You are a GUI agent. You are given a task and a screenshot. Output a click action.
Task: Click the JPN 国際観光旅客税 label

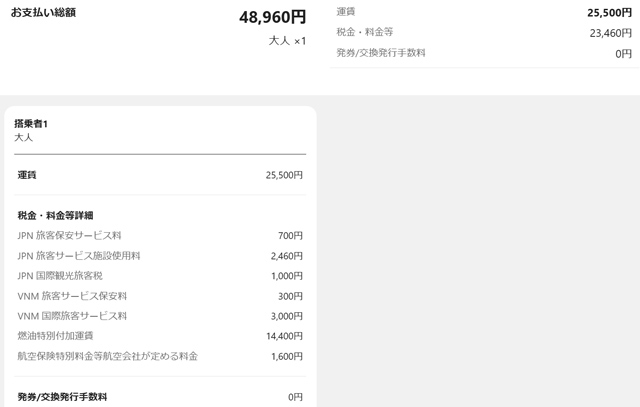point(60,276)
